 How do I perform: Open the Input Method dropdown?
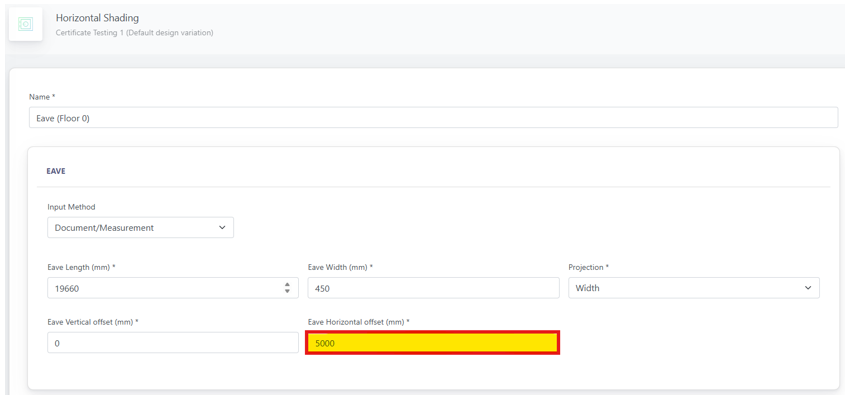click(141, 228)
